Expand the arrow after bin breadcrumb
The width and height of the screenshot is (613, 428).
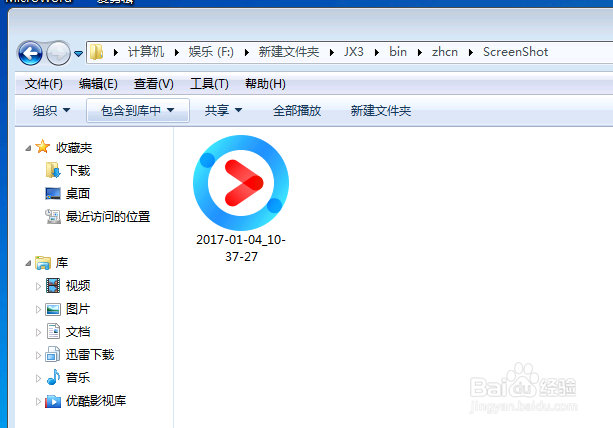pyautogui.click(x=420, y=52)
